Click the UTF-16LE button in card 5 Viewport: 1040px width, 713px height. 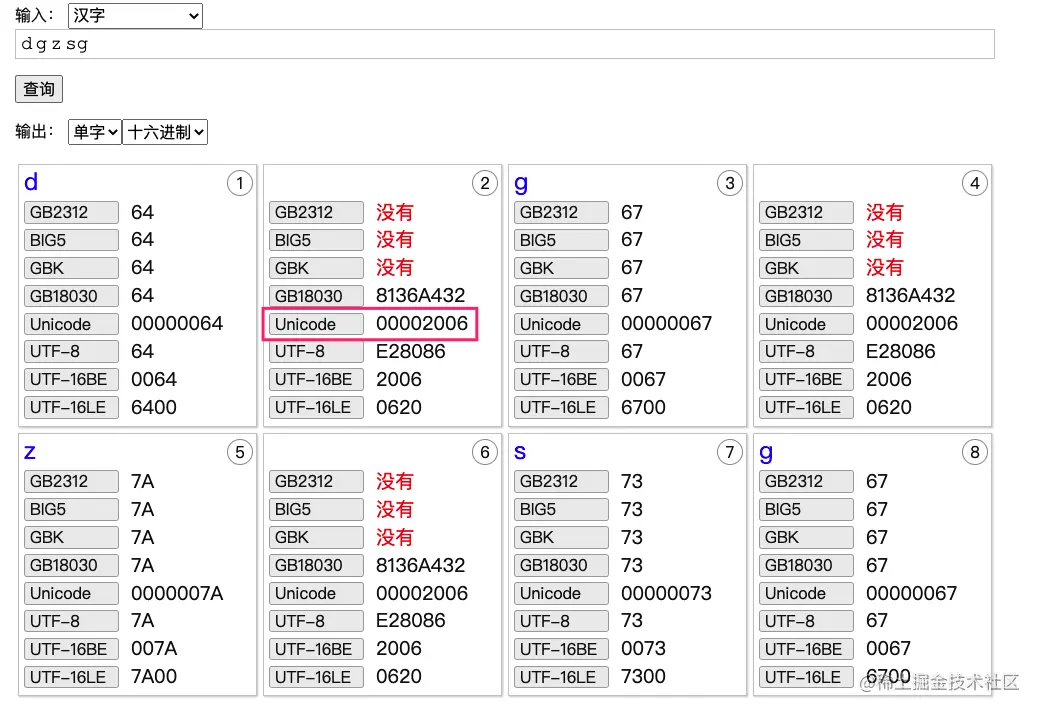click(x=72, y=677)
